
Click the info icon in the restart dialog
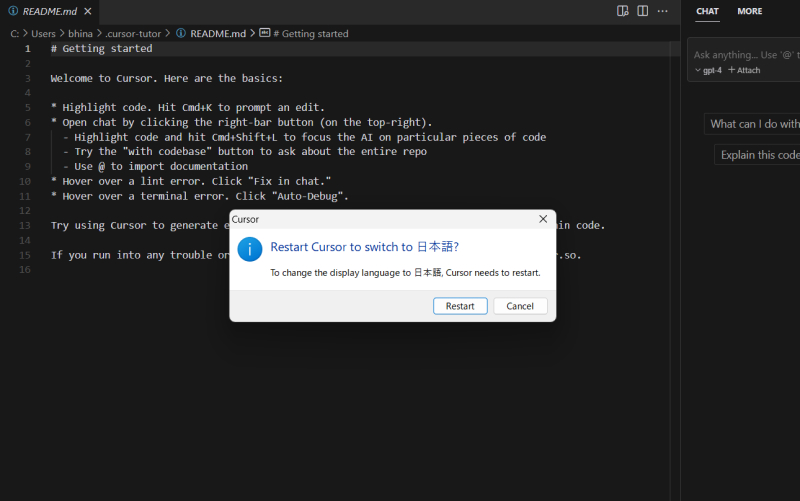coord(250,248)
